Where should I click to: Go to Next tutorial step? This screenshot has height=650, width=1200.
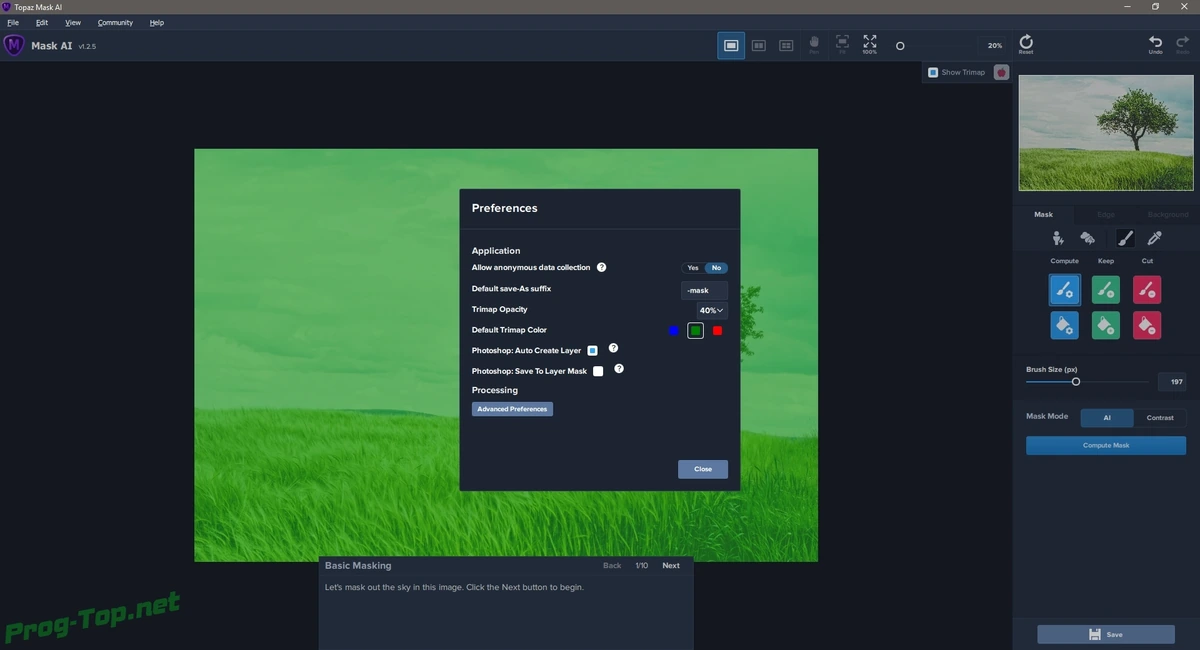tap(671, 565)
